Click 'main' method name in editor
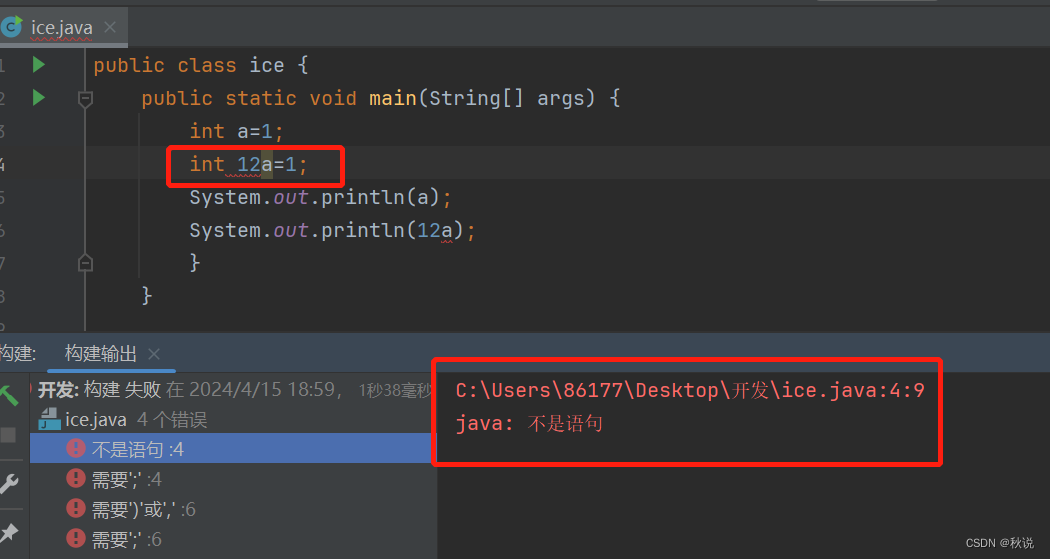This screenshot has width=1050, height=559. tap(392, 98)
